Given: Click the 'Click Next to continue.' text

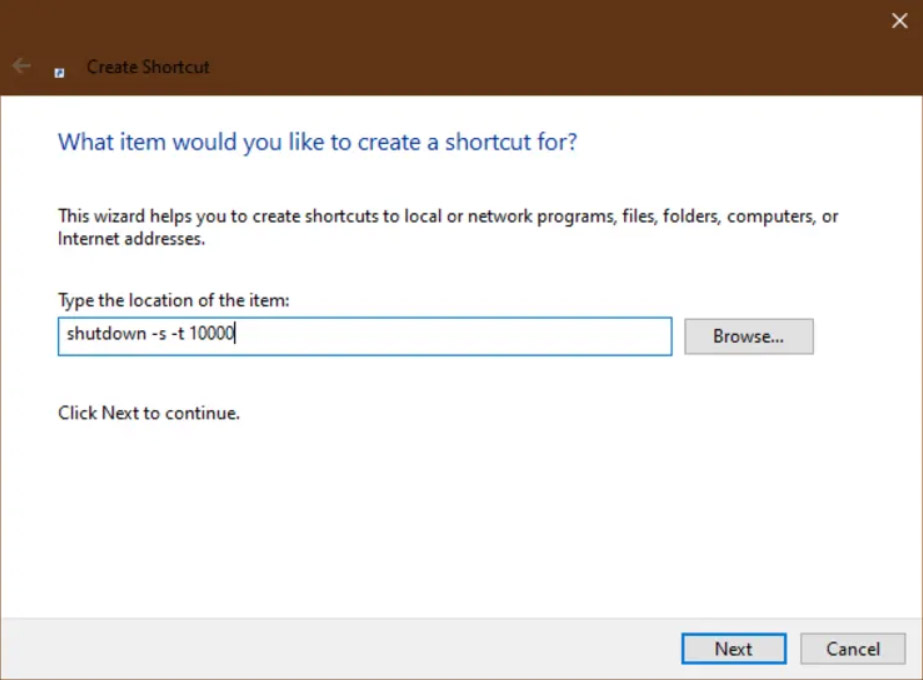Looking at the screenshot, I should tap(149, 413).
